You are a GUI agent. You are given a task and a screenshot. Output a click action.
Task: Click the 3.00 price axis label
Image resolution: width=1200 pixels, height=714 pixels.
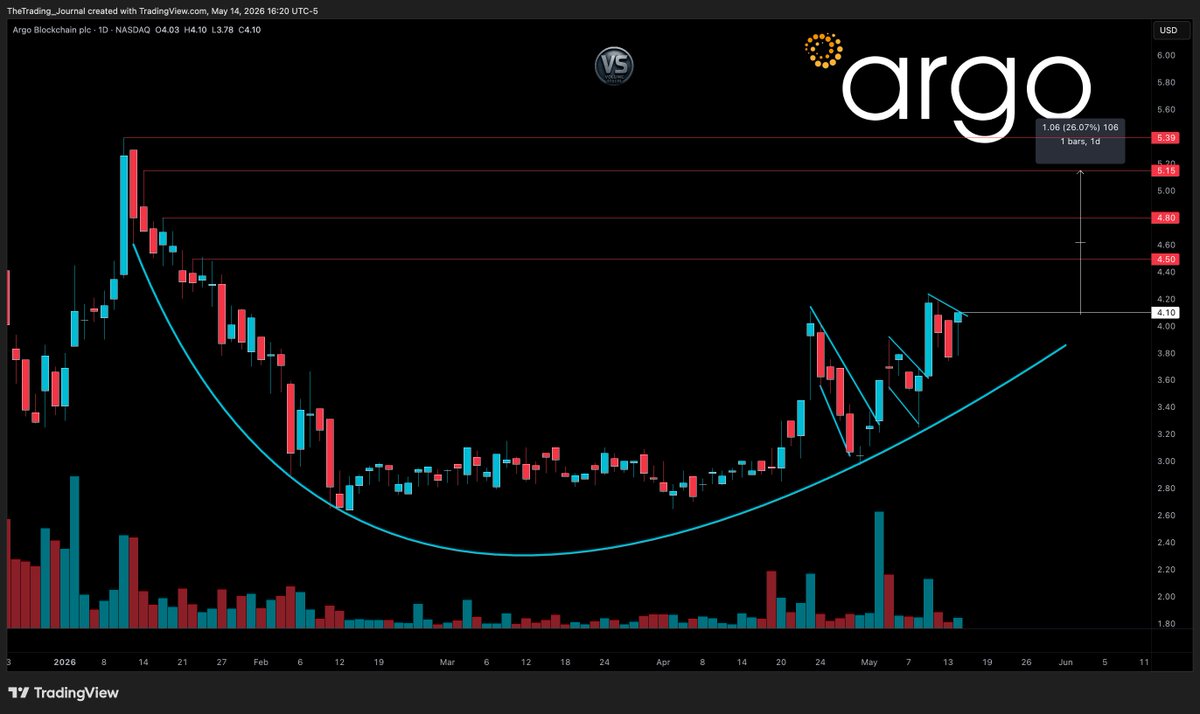1166,461
